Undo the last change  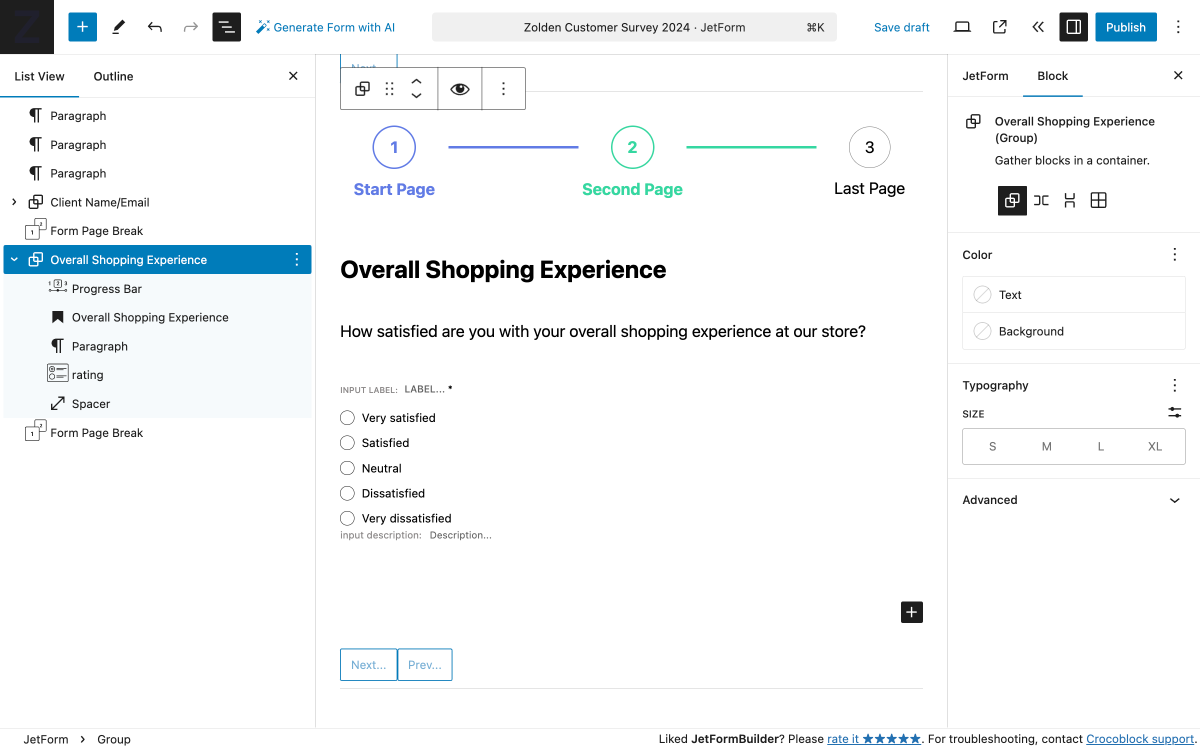[x=154, y=27]
